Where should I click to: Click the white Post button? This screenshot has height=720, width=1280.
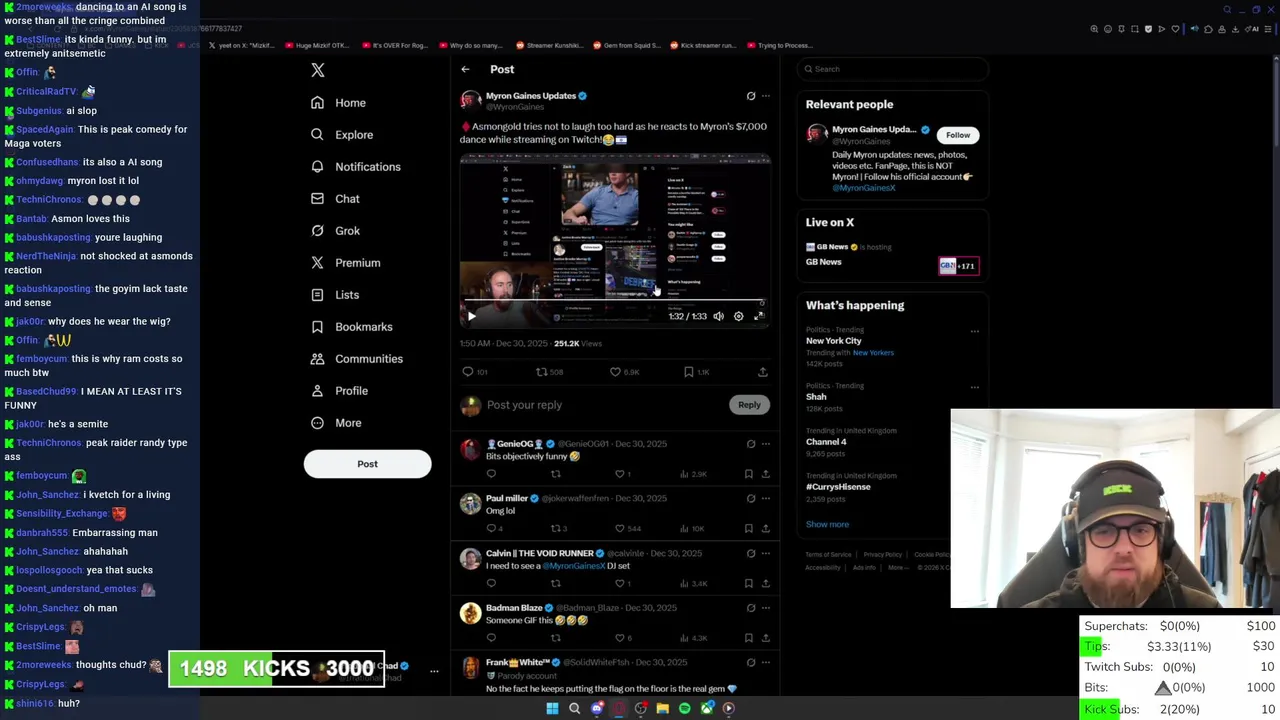[367, 464]
